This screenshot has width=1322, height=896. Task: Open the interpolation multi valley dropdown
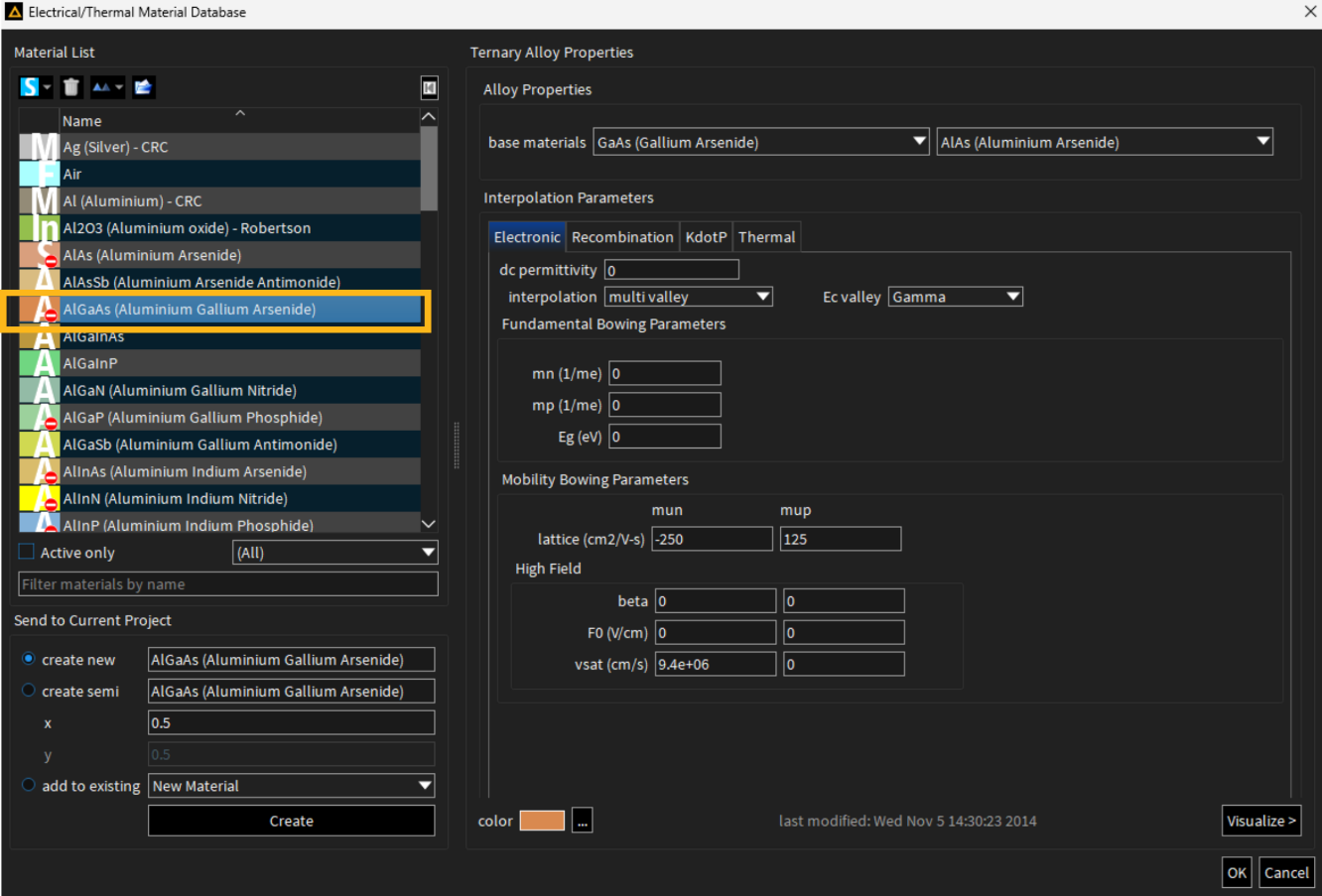[689, 297]
